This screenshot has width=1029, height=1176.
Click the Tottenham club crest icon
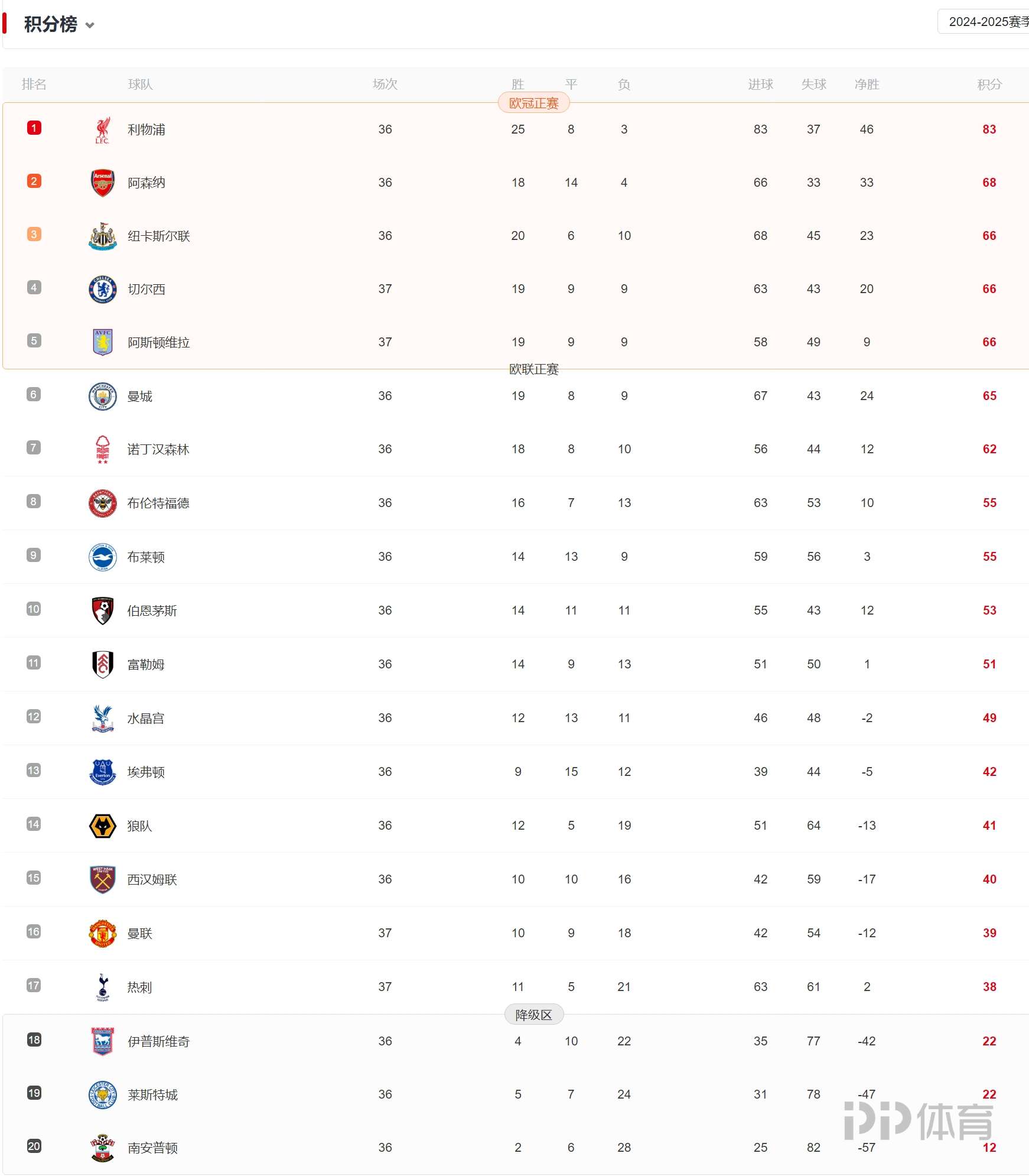[x=102, y=987]
